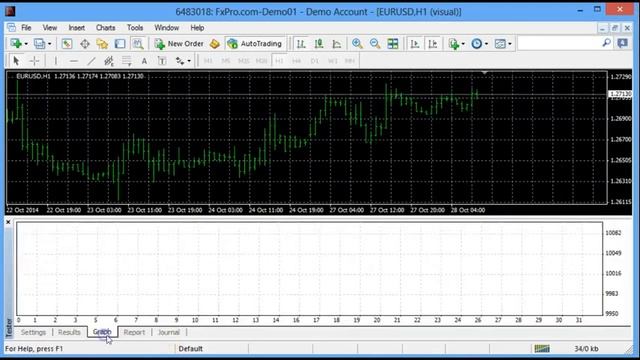
Task: Click the connection status bars indicator
Action: 542,348
